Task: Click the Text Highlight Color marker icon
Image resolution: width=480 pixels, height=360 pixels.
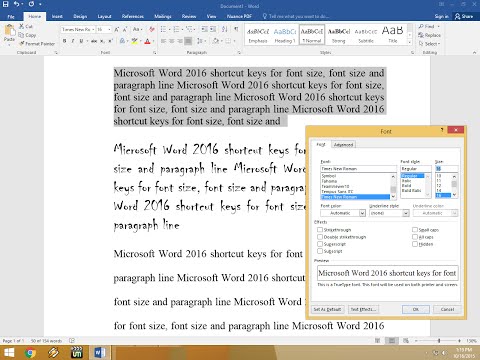Action: pyautogui.click(x=135, y=41)
